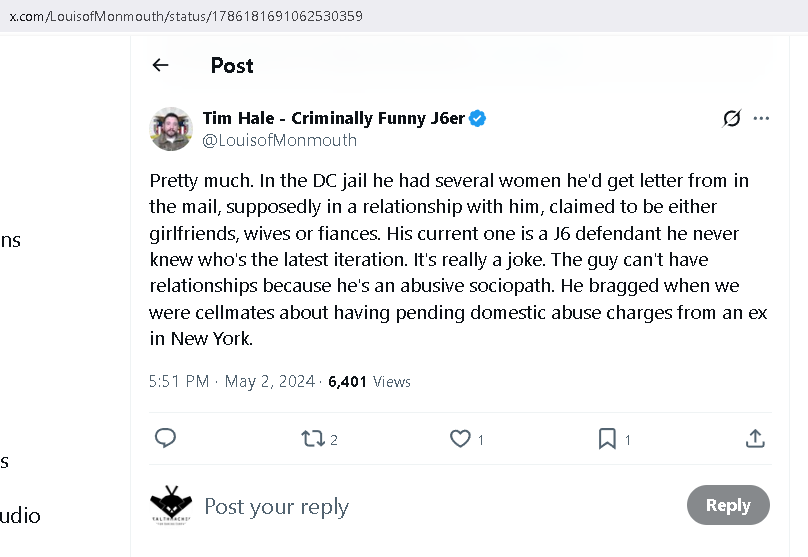Click the Tim Hale display name
Viewport: 808px width, 557px height.
point(333,118)
